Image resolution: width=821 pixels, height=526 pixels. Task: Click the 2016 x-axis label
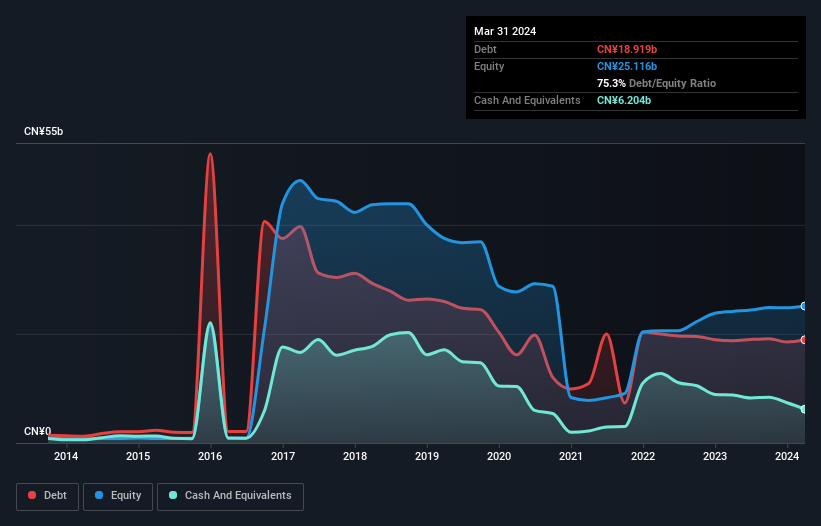click(210, 456)
